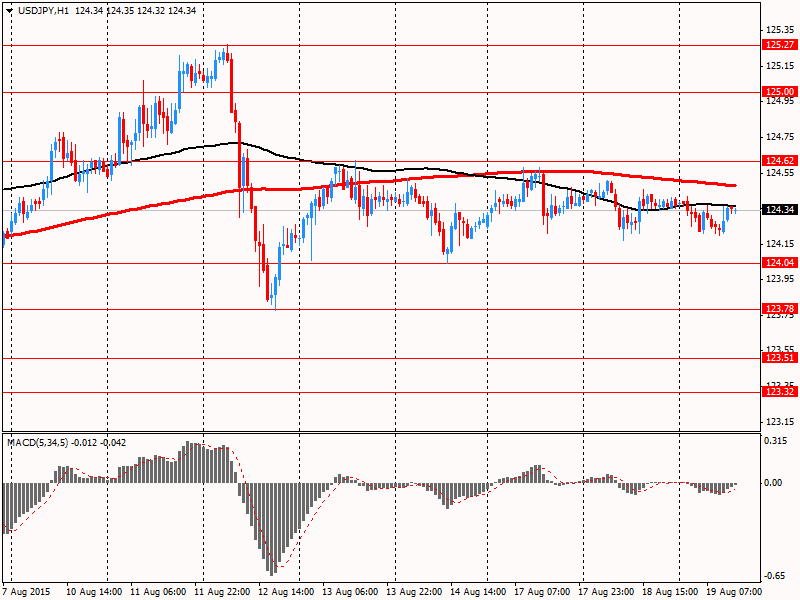Image resolution: width=800 pixels, height=600 pixels.
Task: Click the 12 Aug 14:00 time axis label
Action: (286, 592)
